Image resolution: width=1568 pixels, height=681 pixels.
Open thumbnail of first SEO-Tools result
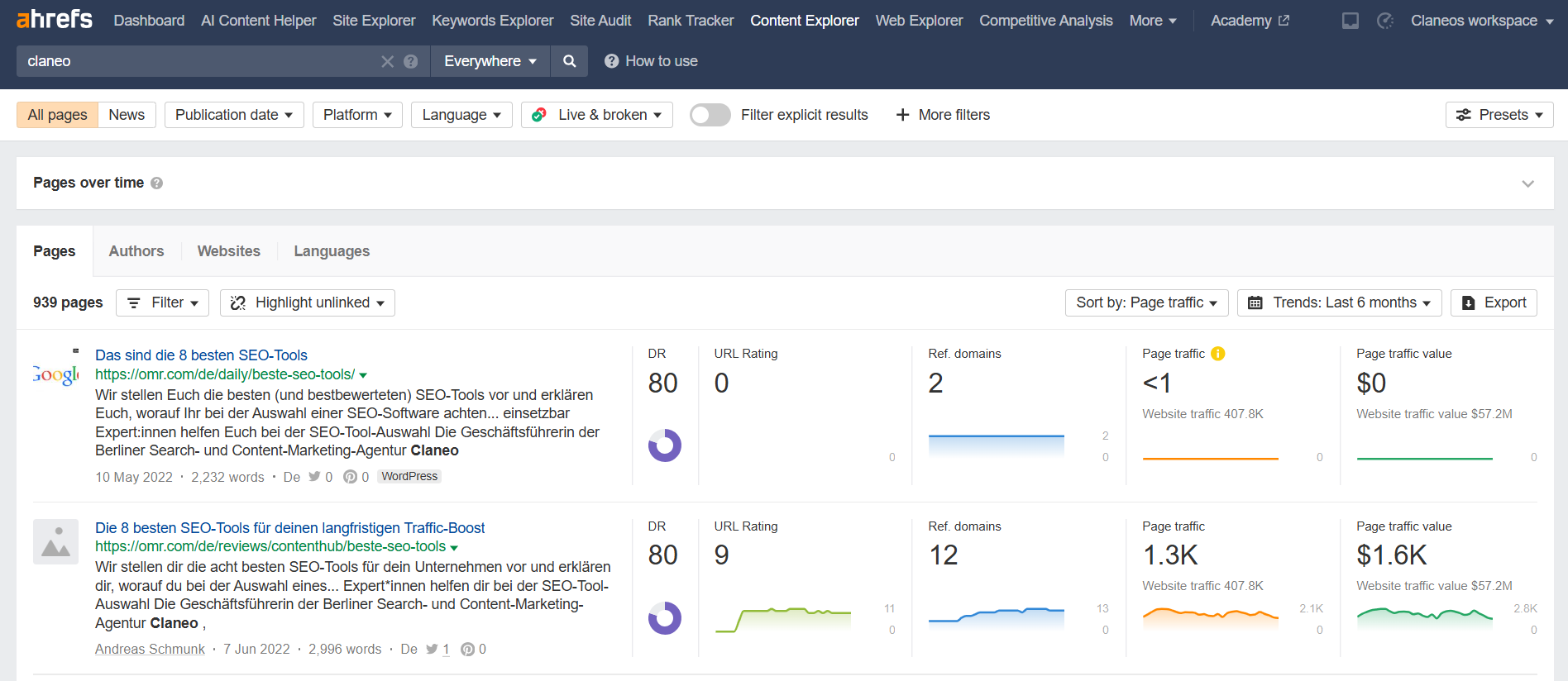pyautogui.click(x=55, y=369)
